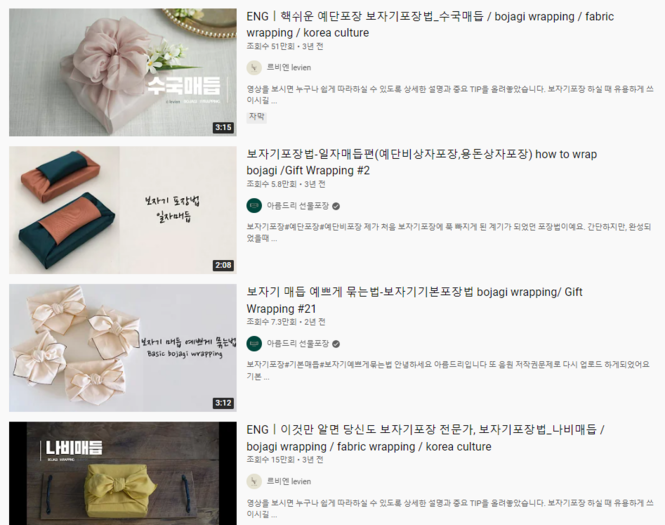Click 르비엔 levien avatar on 나비매듭 video
The height and width of the screenshot is (525, 665).
tap(254, 481)
